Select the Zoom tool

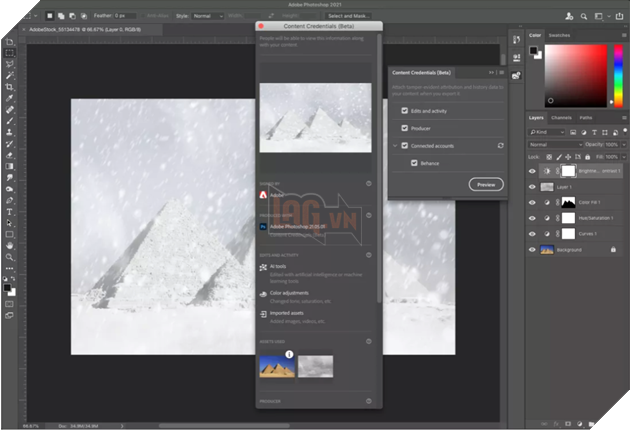tap(10, 257)
